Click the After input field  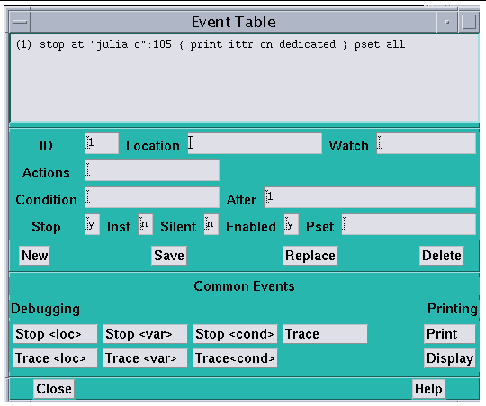pyautogui.click(x=370, y=197)
